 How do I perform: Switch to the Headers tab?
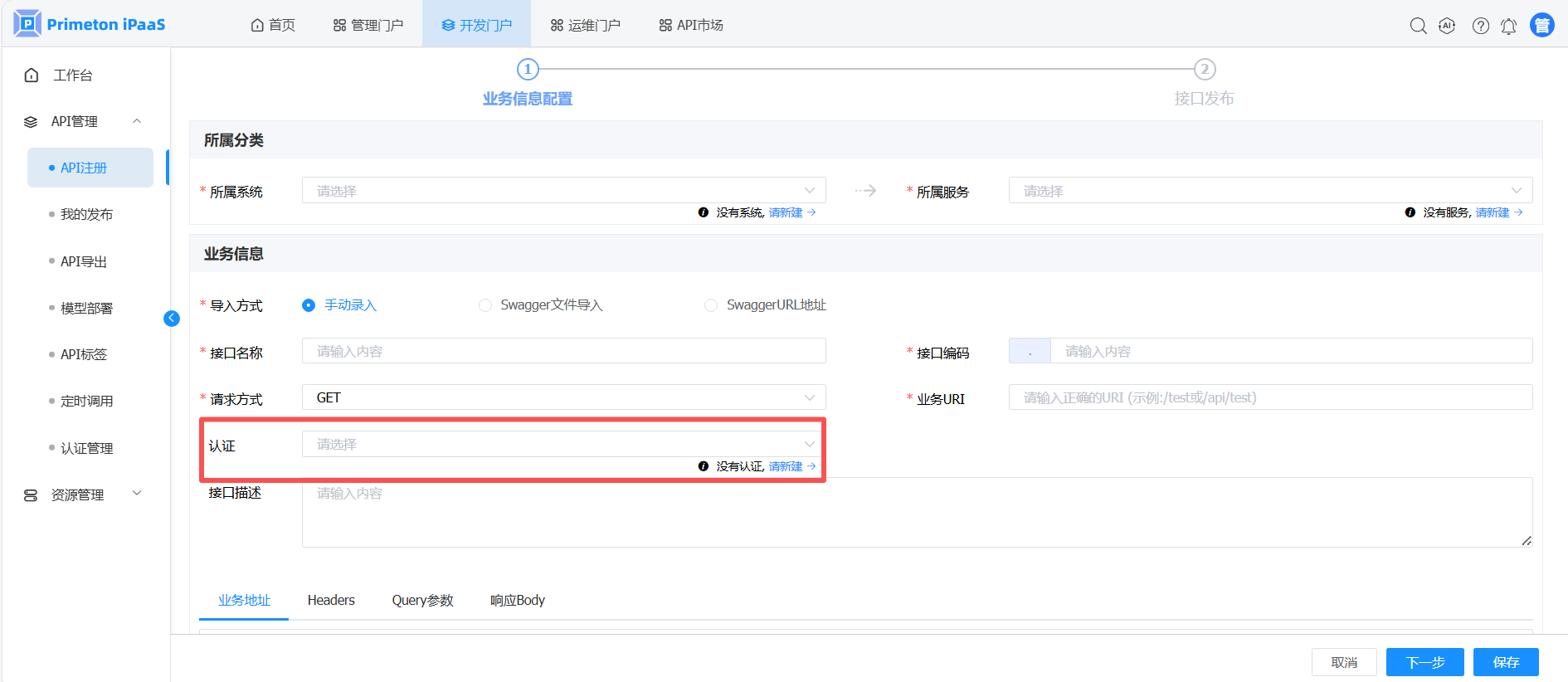pyautogui.click(x=331, y=600)
